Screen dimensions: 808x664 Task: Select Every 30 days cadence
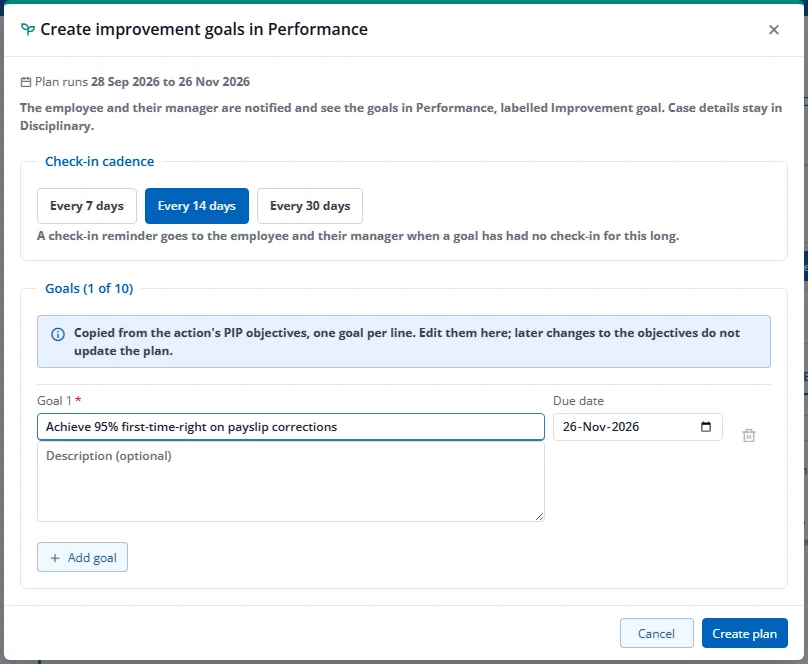pyautogui.click(x=310, y=206)
